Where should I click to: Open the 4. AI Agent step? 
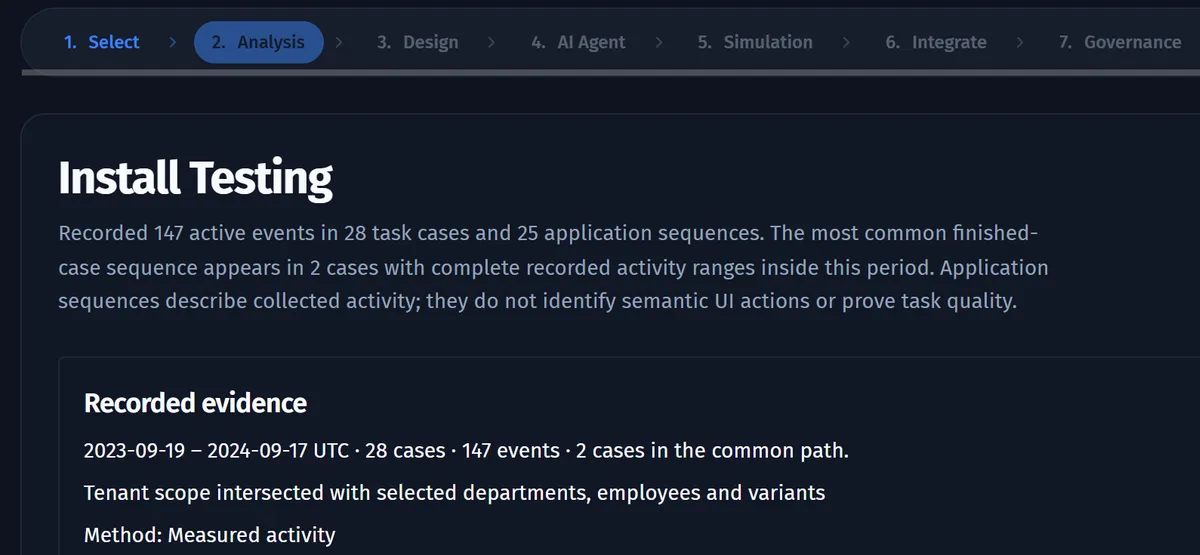click(x=578, y=42)
